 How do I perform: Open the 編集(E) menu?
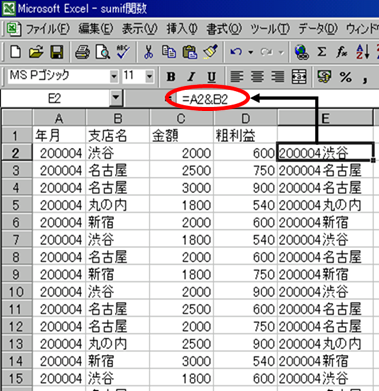pyautogui.click(x=96, y=29)
